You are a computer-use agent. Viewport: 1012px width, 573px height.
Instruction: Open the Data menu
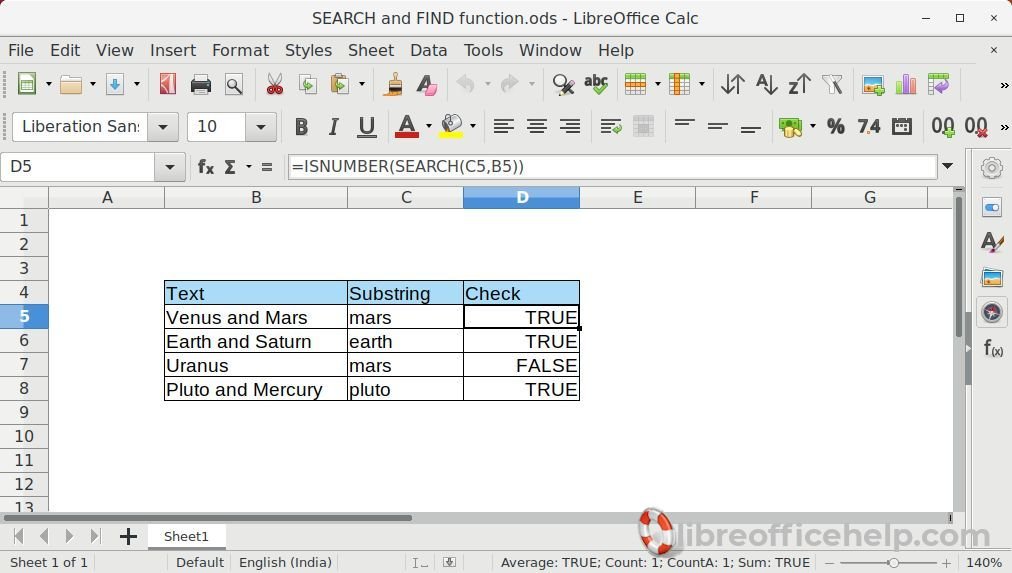pyautogui.click(x=429, y=50)
